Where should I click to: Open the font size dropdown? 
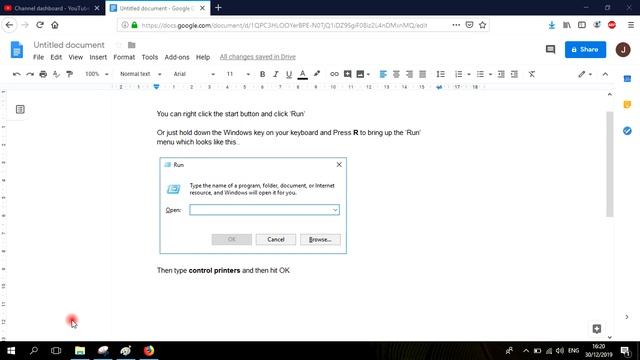(238, 74)
